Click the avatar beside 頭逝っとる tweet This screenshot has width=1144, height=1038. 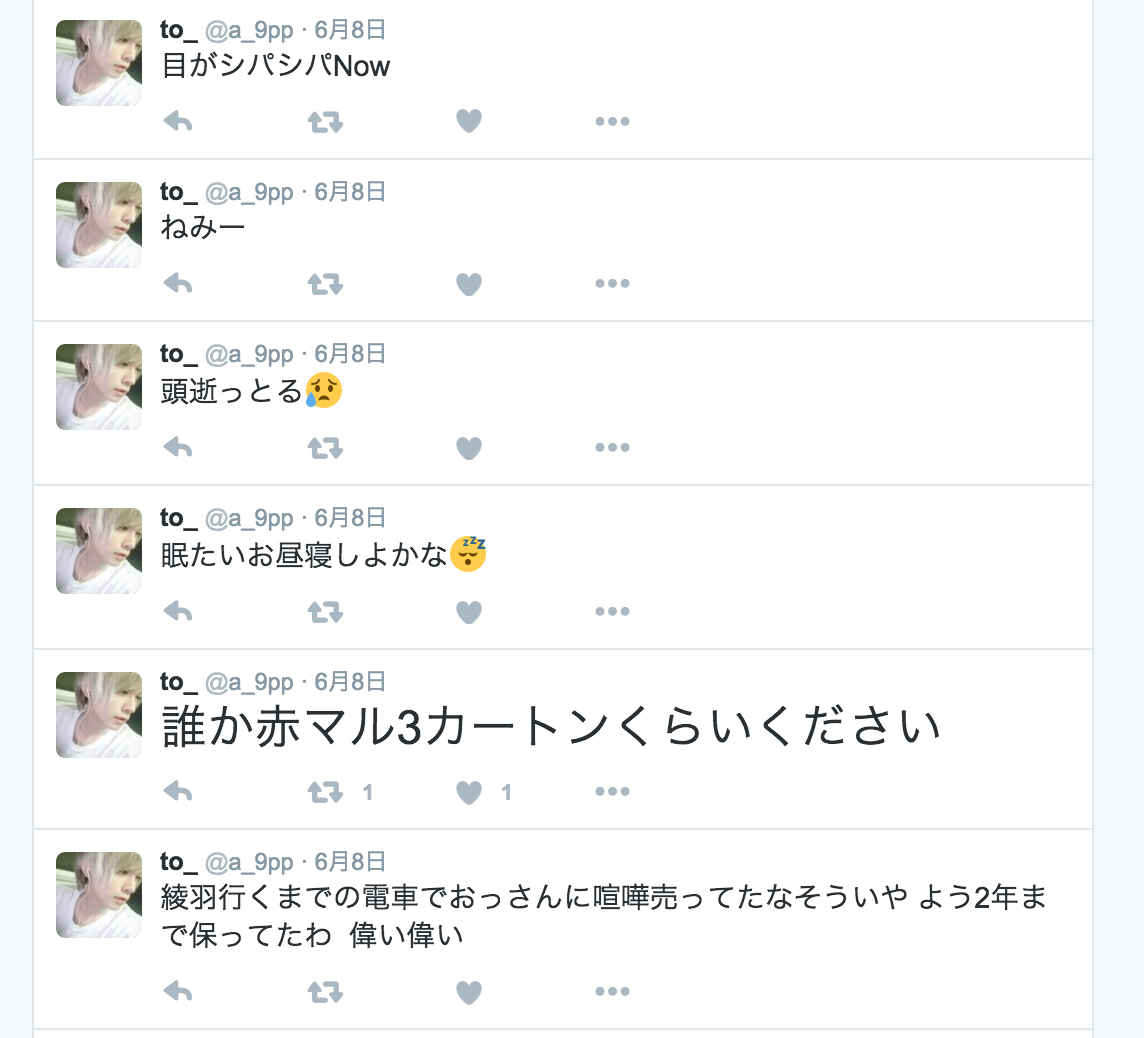[x=99, y=387]
